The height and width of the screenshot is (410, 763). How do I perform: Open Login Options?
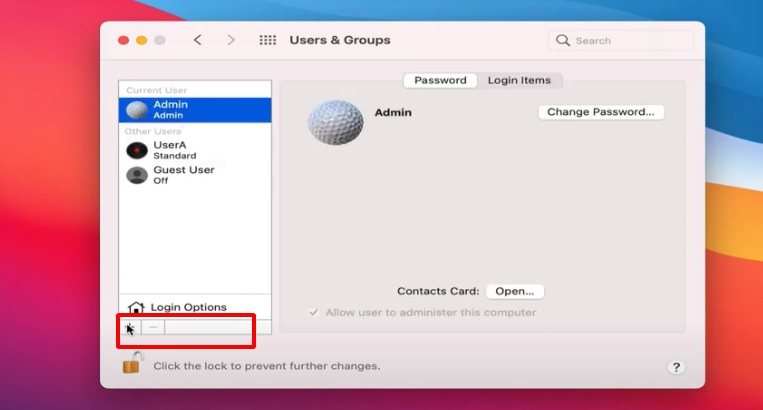(x=195, y=307)
